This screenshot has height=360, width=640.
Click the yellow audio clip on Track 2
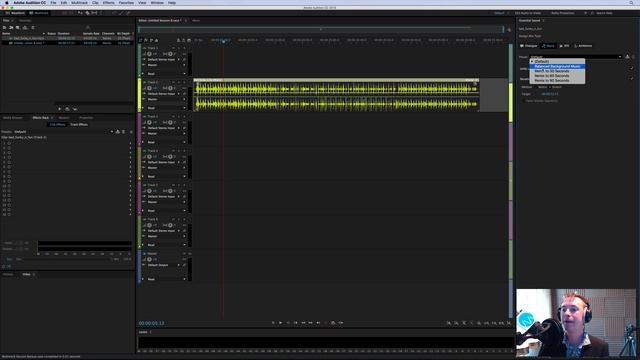coord(336,95)
